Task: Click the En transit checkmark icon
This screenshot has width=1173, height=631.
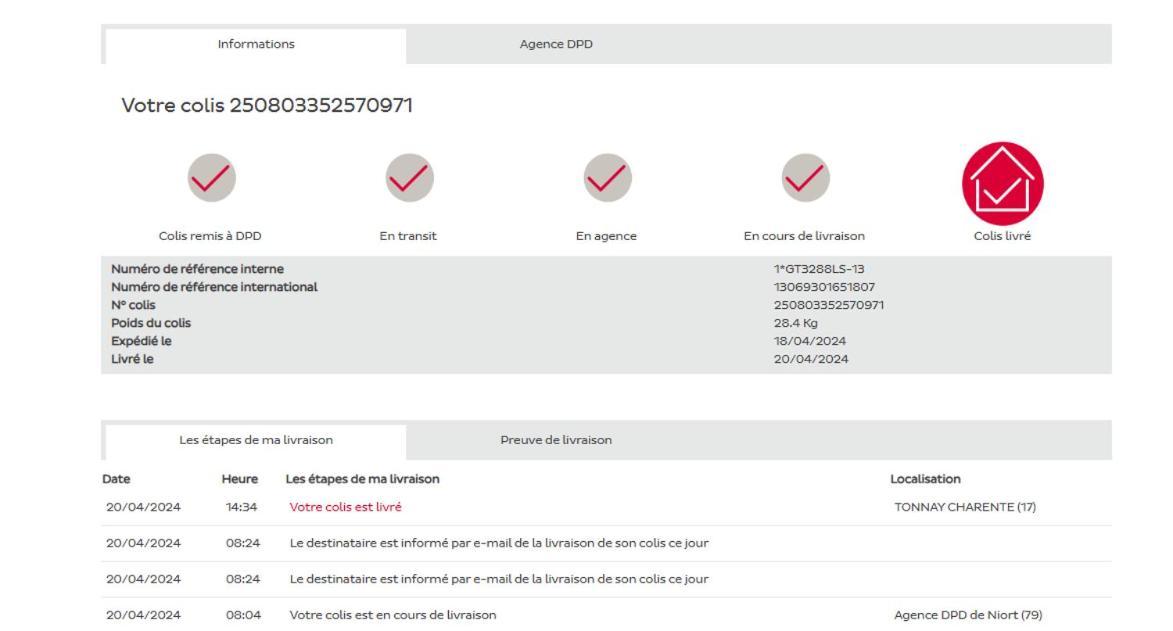Action: pos(409,178)
